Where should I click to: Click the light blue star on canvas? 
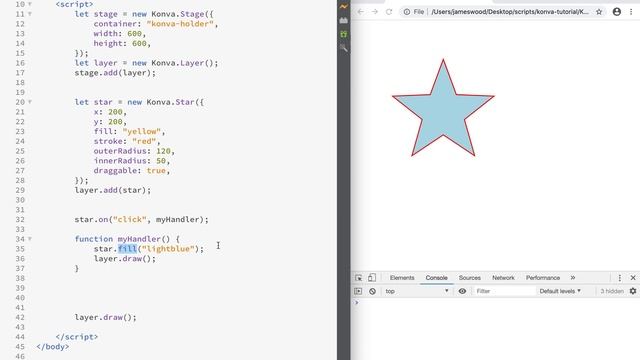coord(443,110)
